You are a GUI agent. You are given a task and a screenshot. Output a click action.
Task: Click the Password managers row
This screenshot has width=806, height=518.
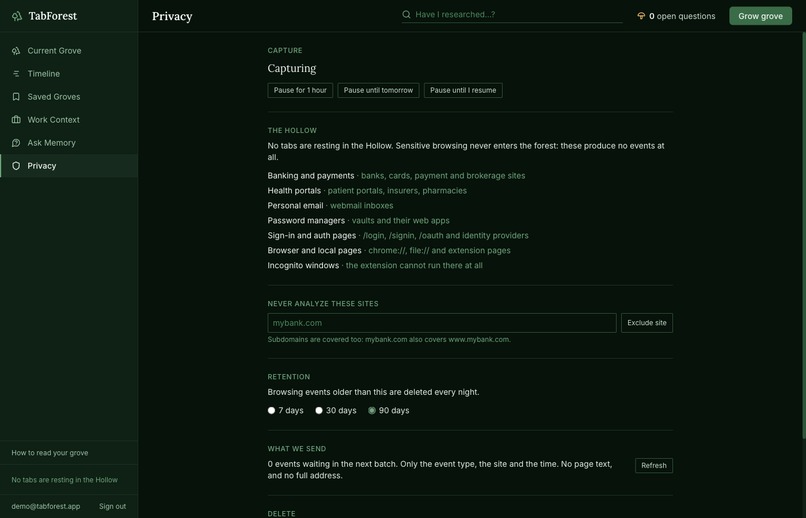click(x=358, y=220)
